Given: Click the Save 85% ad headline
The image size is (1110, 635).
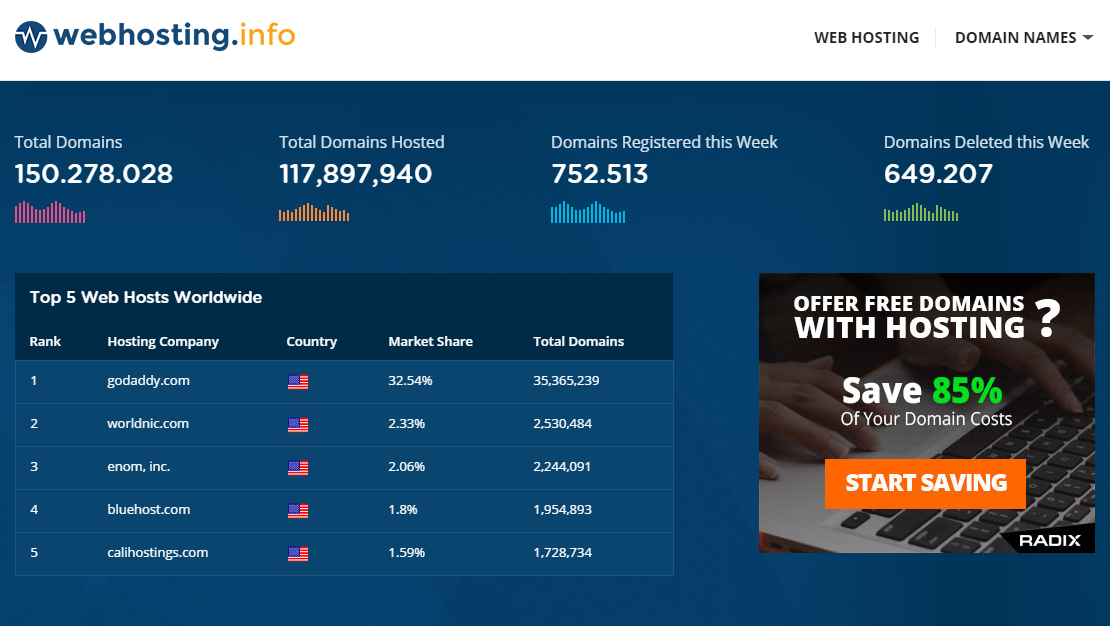Looking at the screenshot, I should pos(922,390).
